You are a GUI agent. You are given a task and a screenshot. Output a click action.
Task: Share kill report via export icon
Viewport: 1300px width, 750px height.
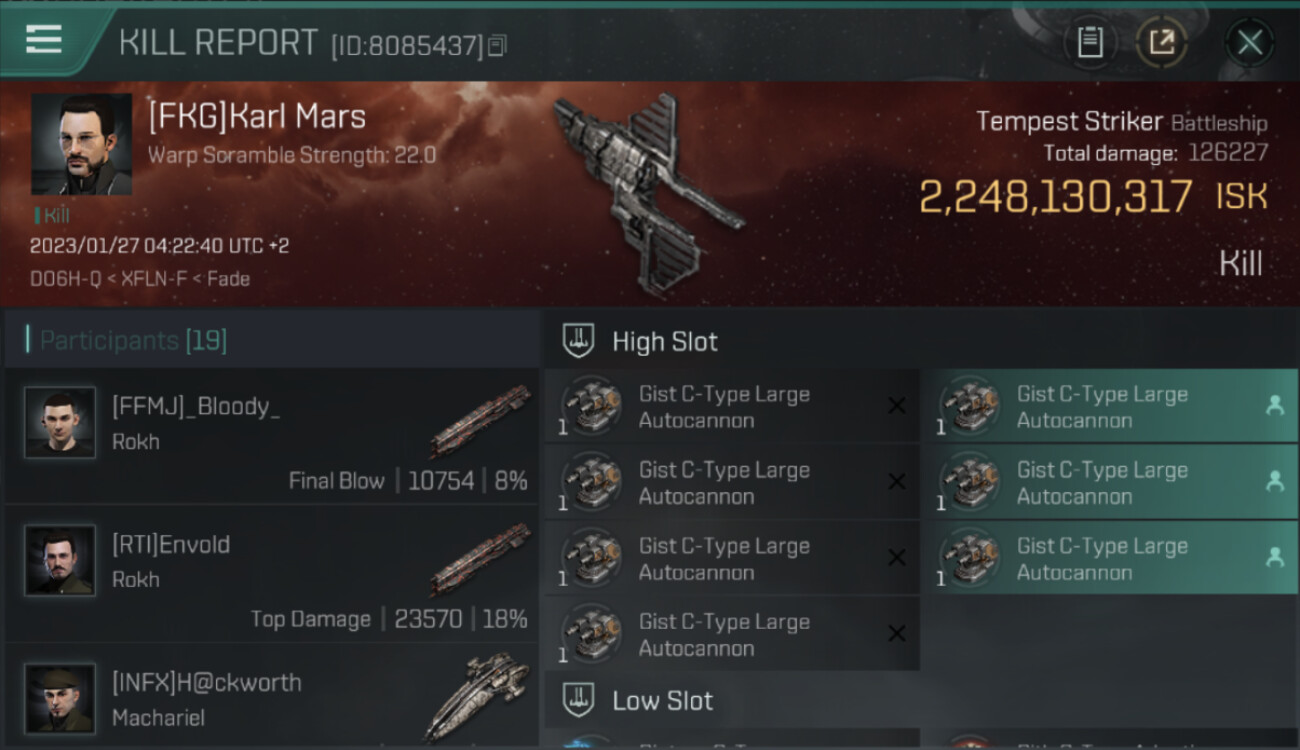[1161, 42]
